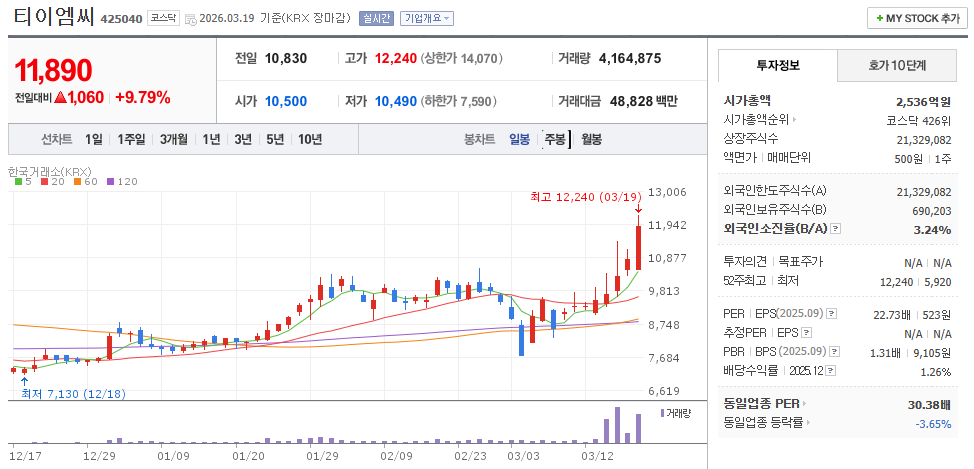Select the 1일 line chart period
This screenshot has height=469, width=974.
click(x=94, y=139)
